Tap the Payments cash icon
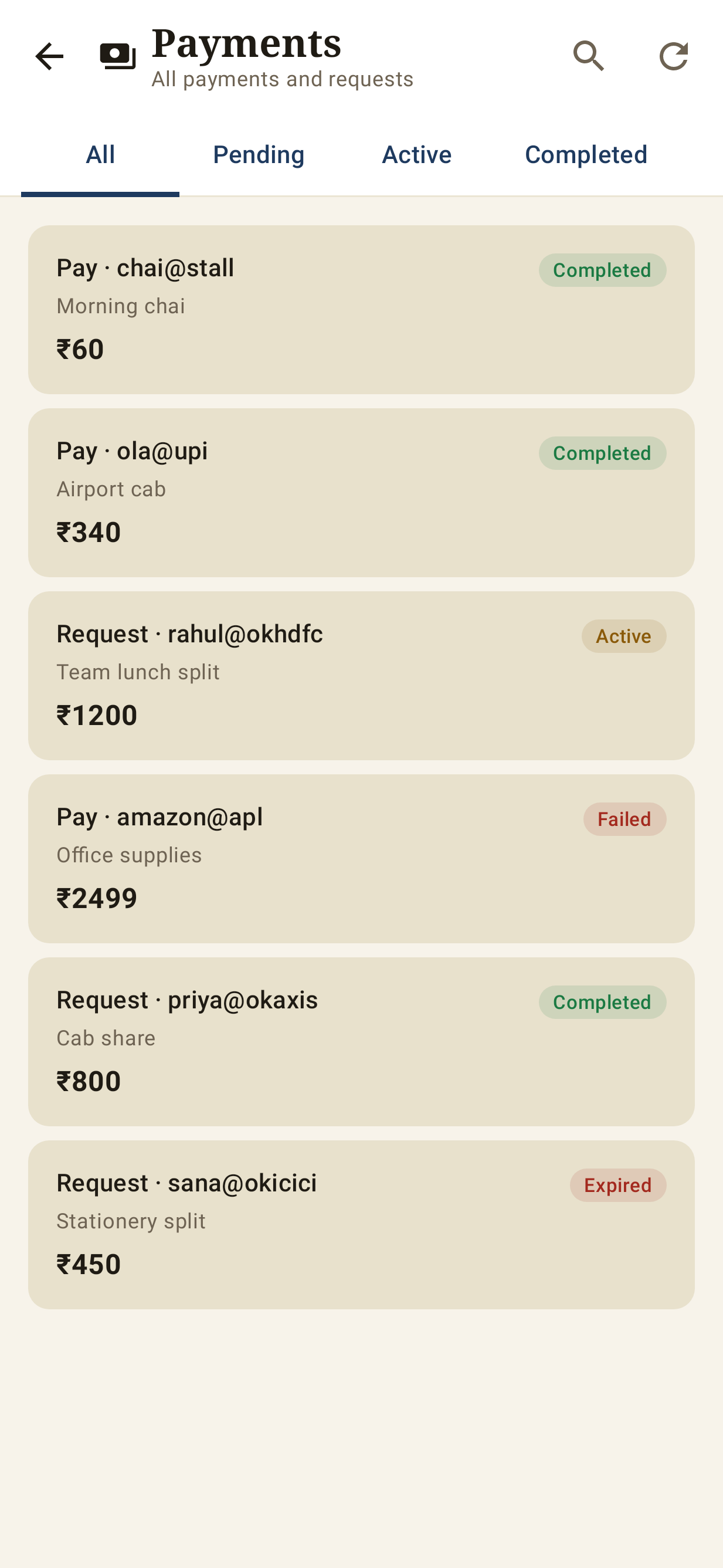The width and height of the screenshot is (723, 1568). [x=118, y=57]
